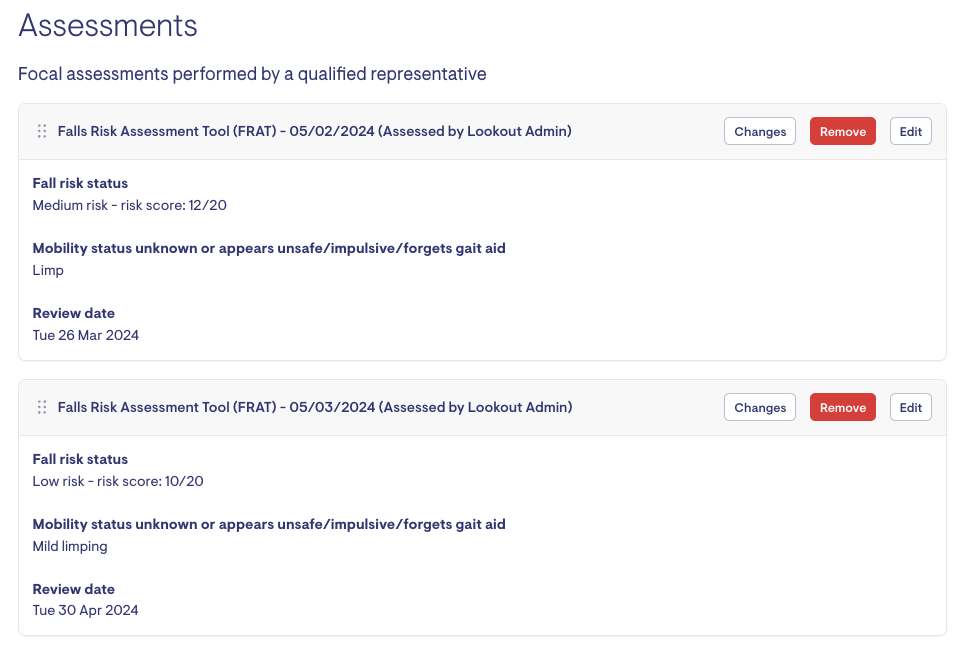The image size is (958, 652).
Task: Click drag handle of 05/03/2024 FRAT assessment
Action: point(42,407)
